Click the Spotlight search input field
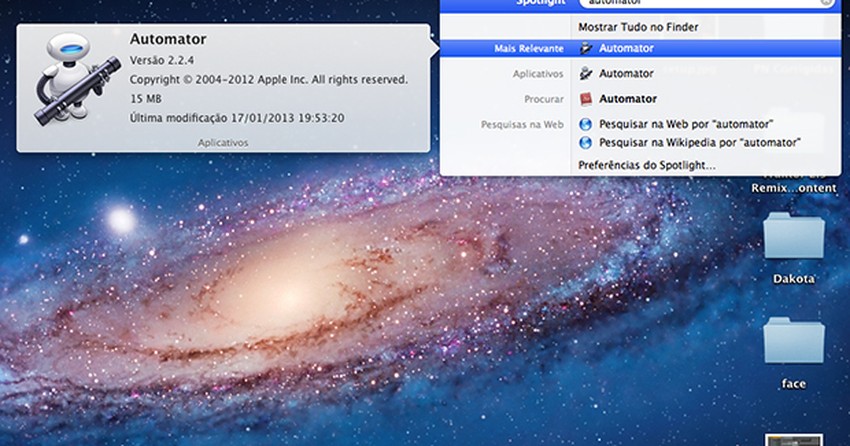The width and height of the screenshot is (850, 446). click(707, 3)
